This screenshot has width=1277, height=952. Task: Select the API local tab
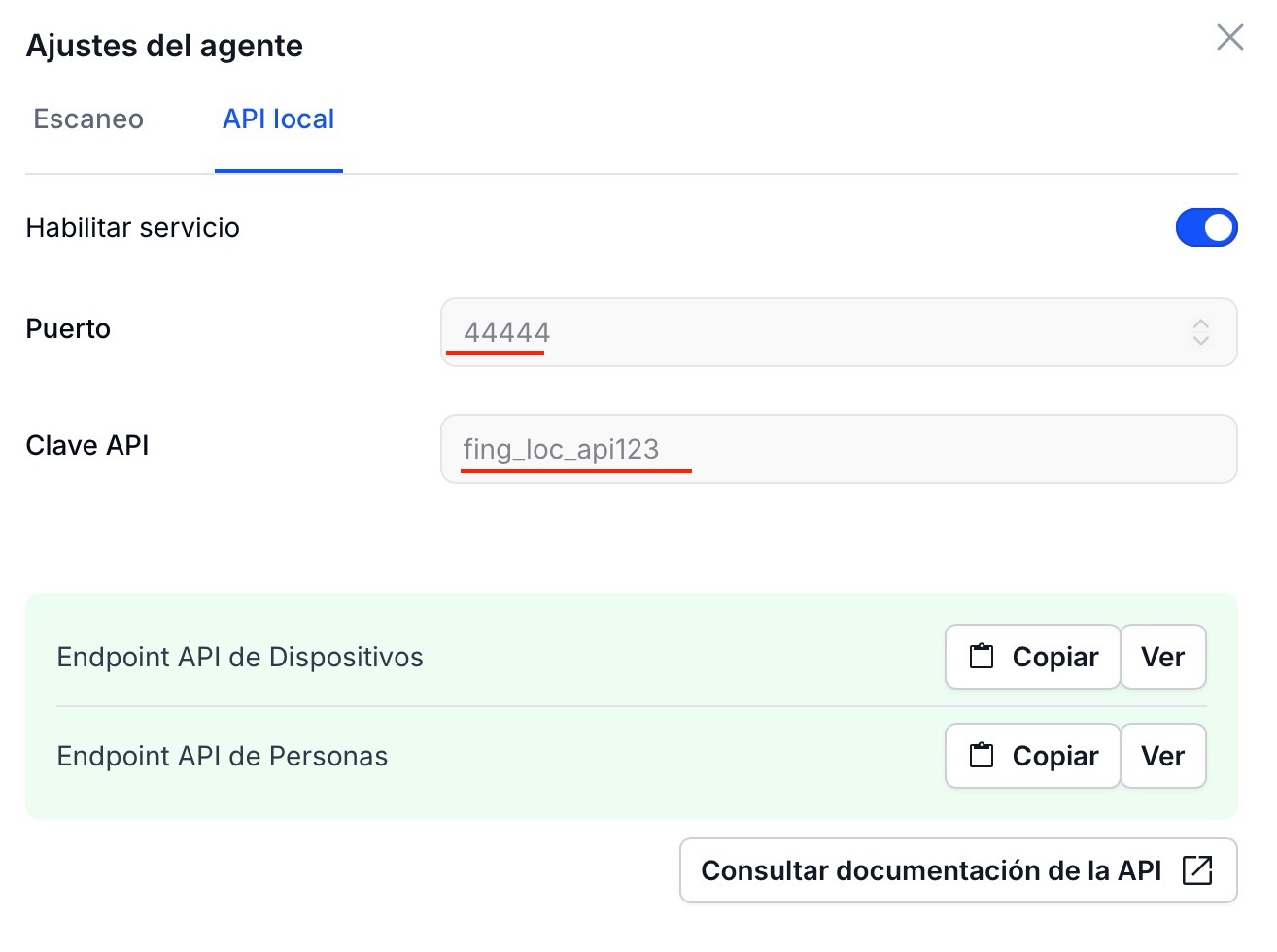pyautogui.click(x=279, y=119)
